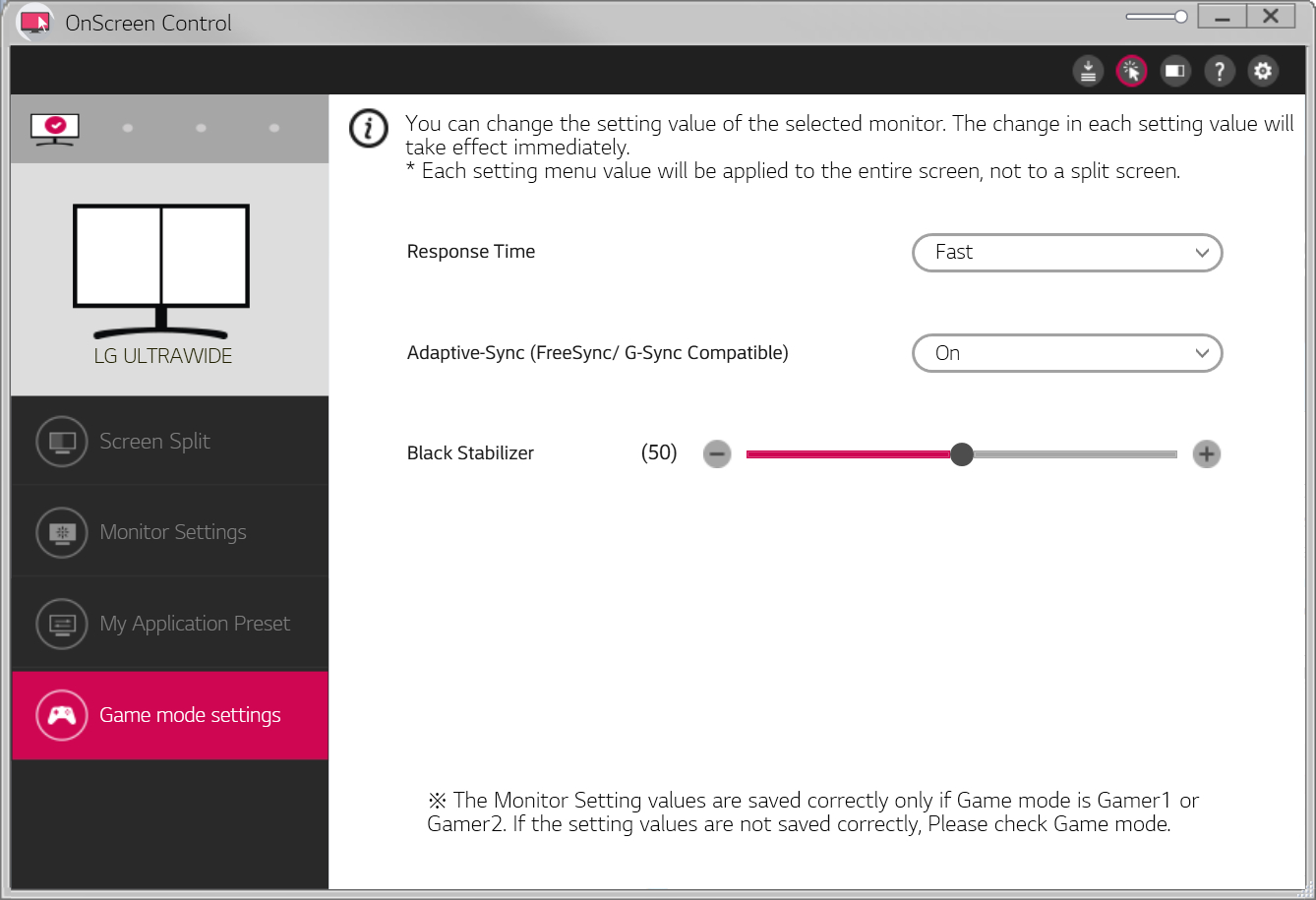Screen dimensions: 1316x900
Task: Increase Black Stabilizer with plus button
Action: click(x=1207, y=454)
